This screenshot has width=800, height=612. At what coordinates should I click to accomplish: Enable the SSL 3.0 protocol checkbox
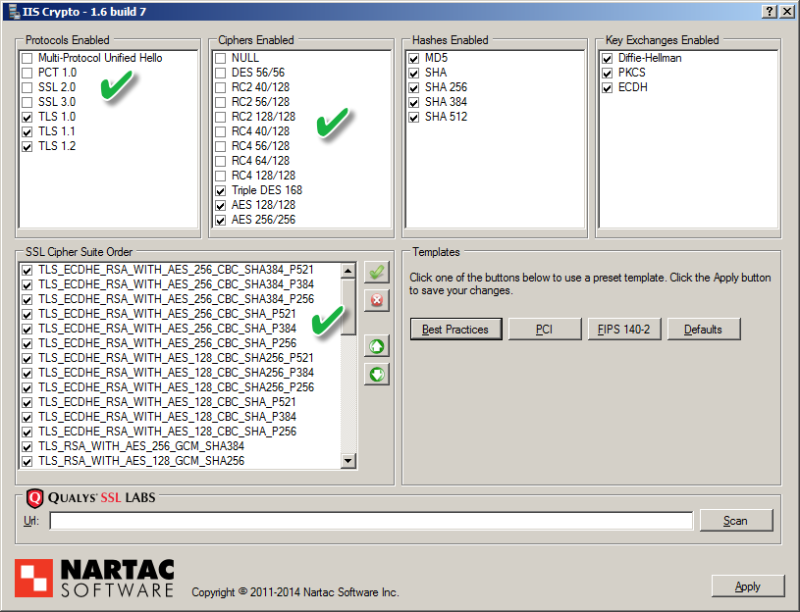(27, 103)
